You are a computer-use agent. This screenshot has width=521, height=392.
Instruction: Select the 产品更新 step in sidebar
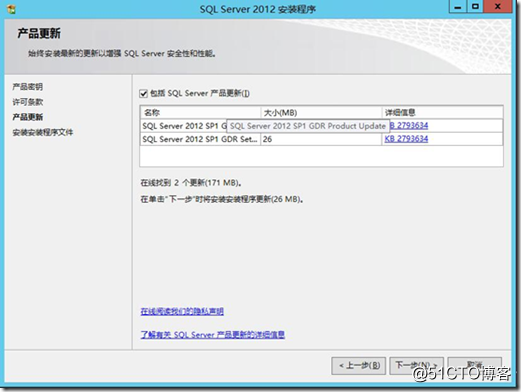28,117
